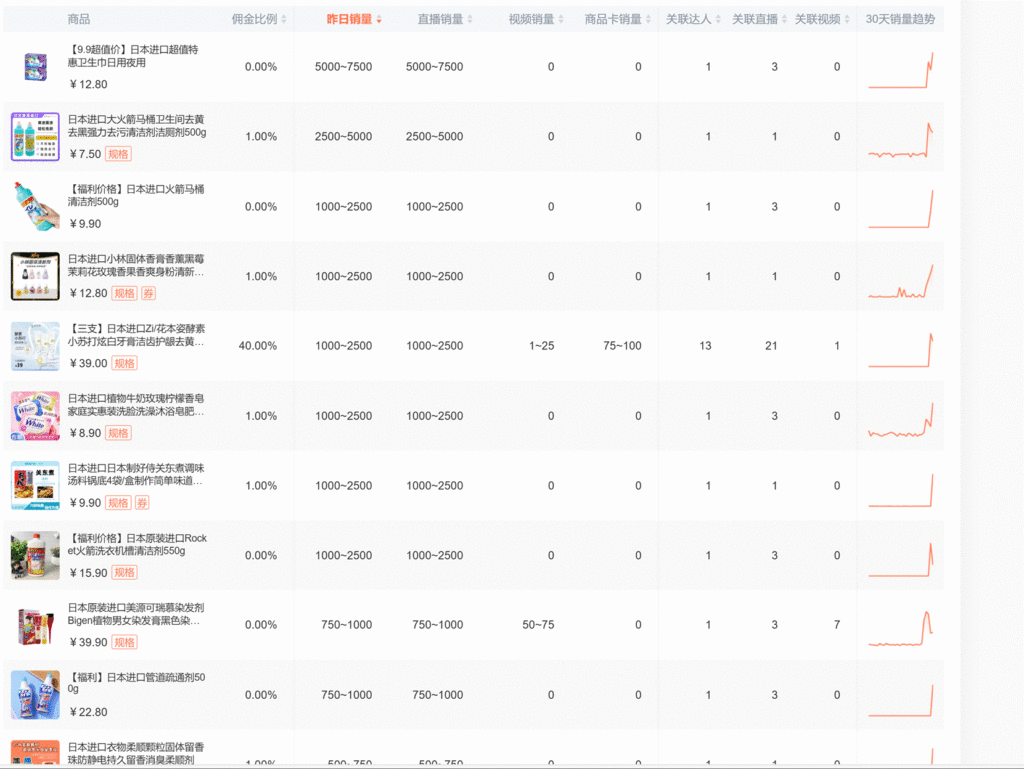Screen dimensions: 1024x769
Task: Show 规格 for the ¥39.90 染发剂 product
Action: pyautogui.click(x=124, y=642)
